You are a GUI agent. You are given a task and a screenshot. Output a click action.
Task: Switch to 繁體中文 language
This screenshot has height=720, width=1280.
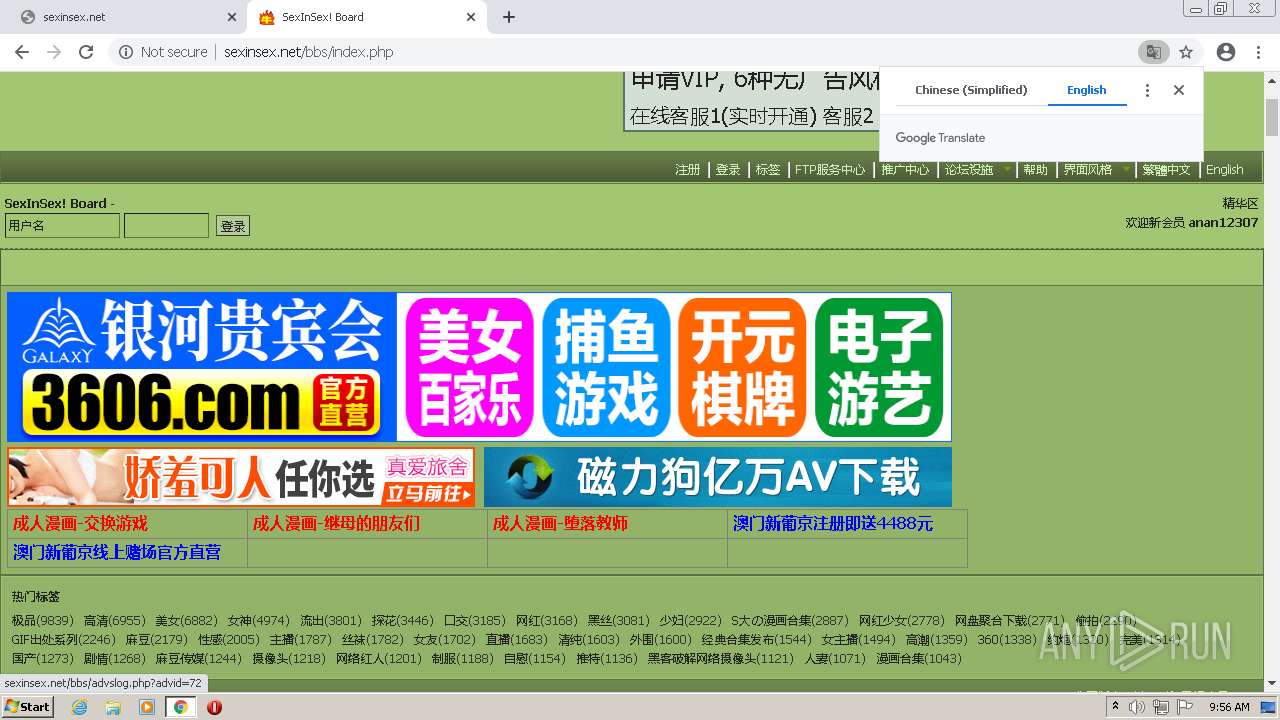[x=1167, y=170]
